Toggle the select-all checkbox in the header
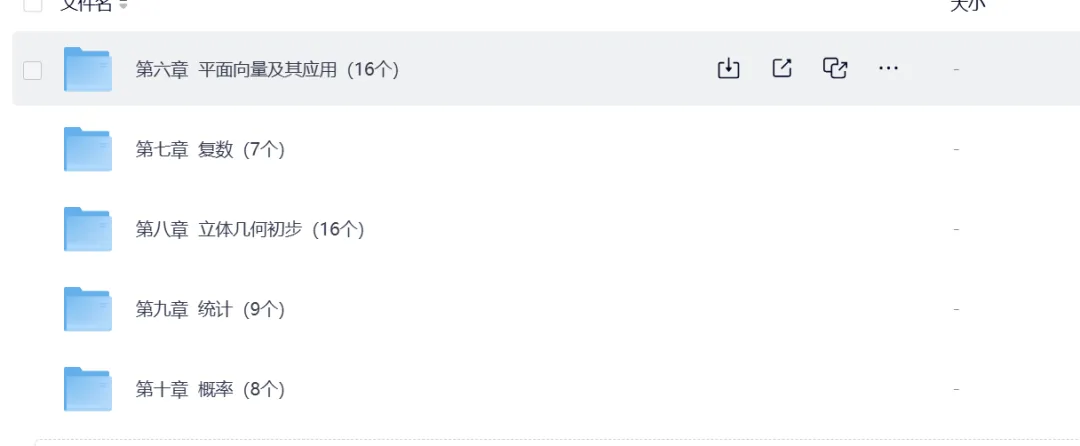This screenshot has height=446, width=1080. pos(32,4)
